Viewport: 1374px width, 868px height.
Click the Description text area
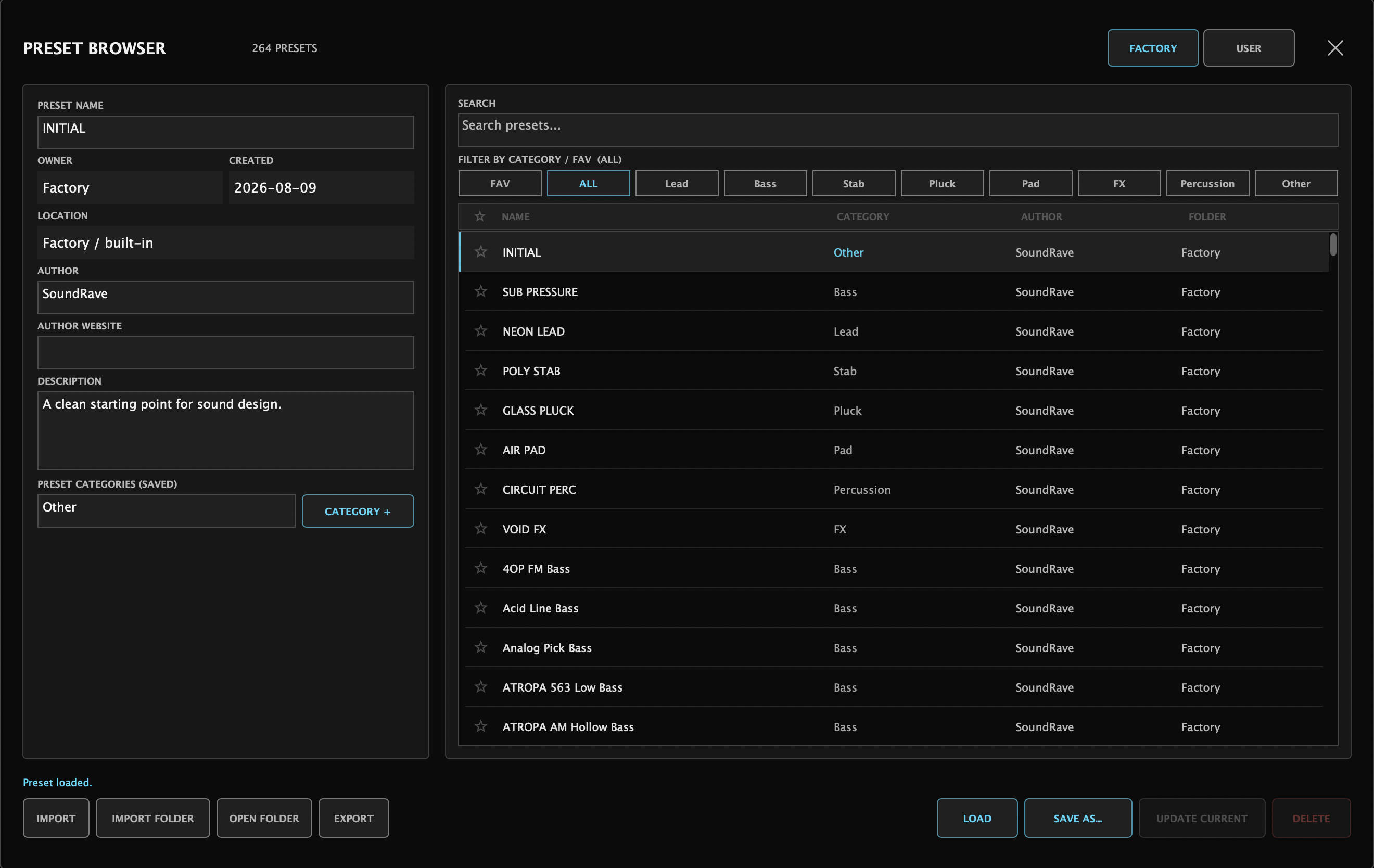225,430
